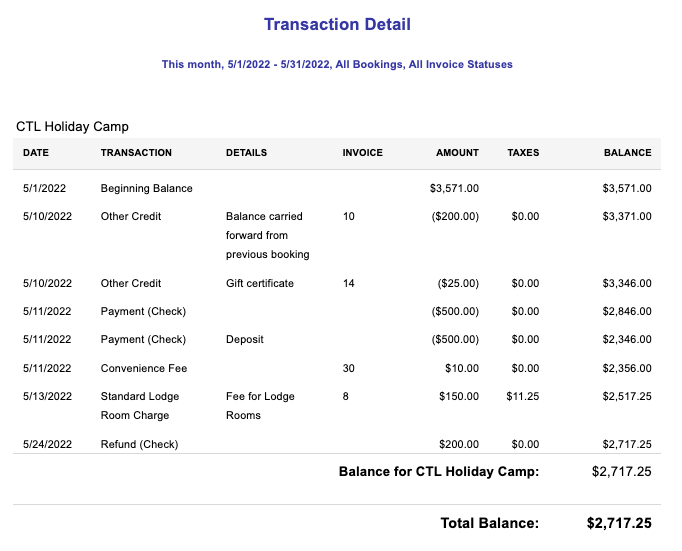Click invoice number 10
The height and width of the screenshot is (551, 682).
[348, 216]
